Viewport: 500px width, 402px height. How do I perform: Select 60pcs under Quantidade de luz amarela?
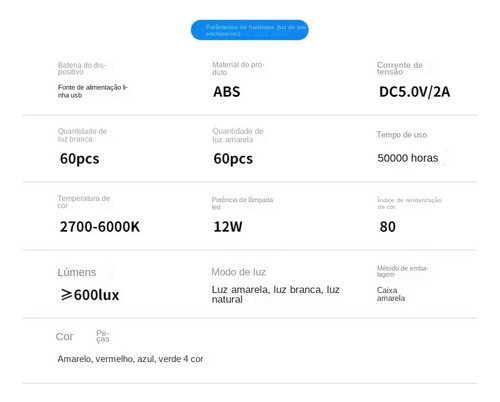(x=233, y=159)
